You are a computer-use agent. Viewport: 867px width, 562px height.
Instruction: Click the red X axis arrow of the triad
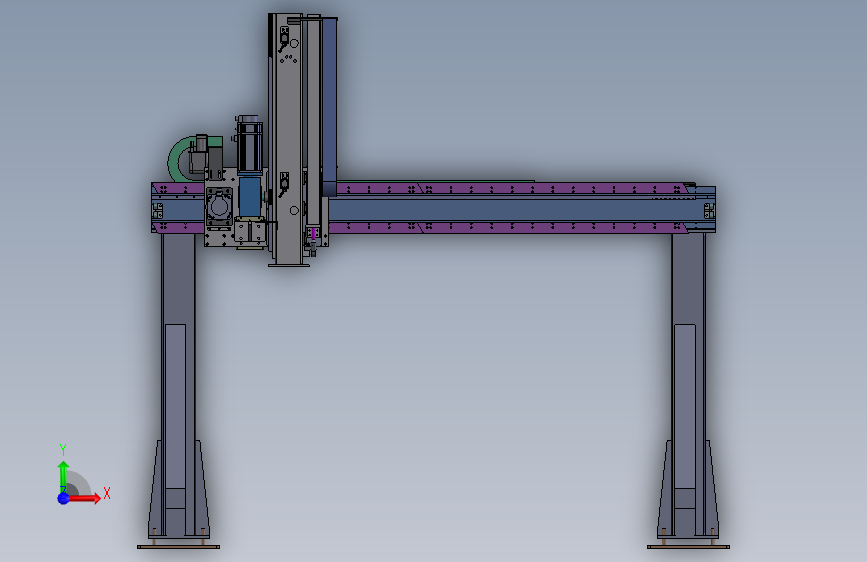84,498
